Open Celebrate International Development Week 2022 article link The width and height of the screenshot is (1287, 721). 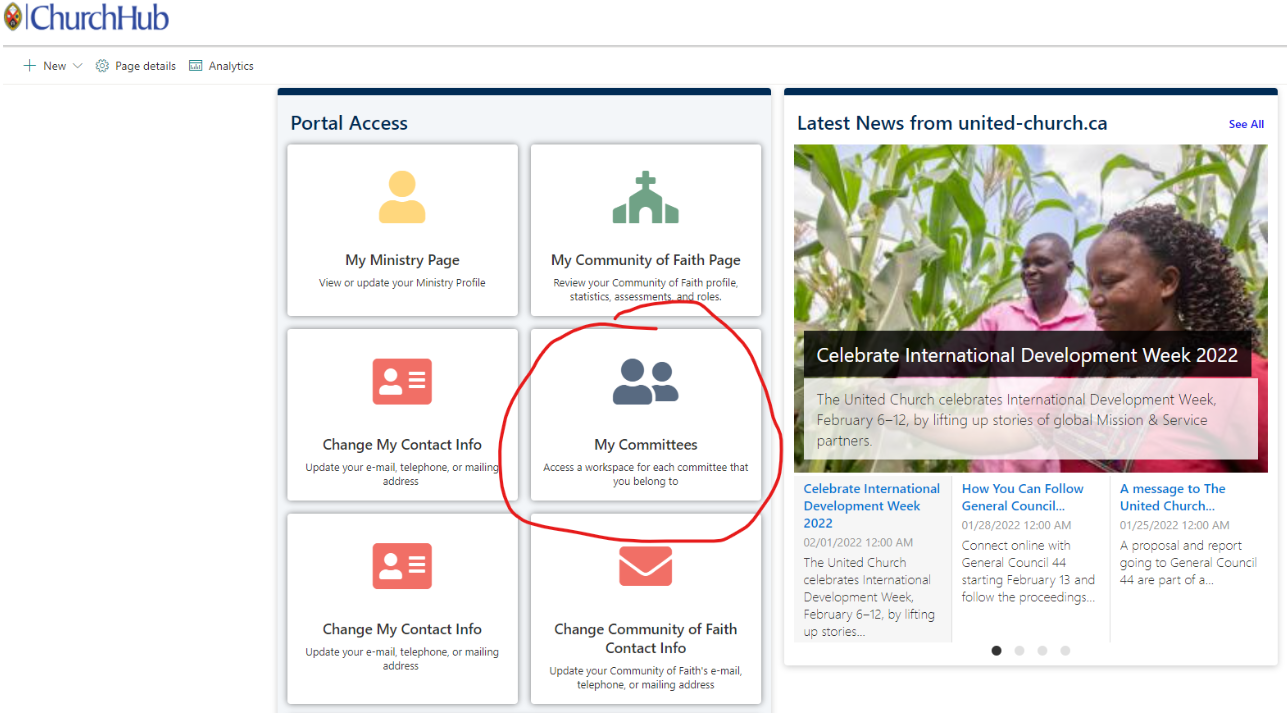(872, 506)
